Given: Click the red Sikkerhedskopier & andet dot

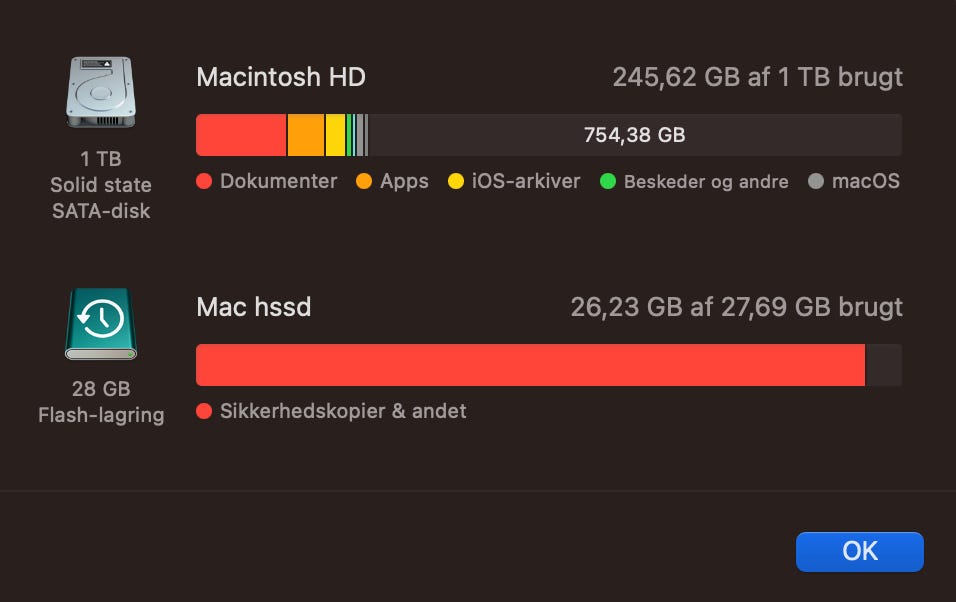Looking at the screenshot, I should click(x=205, y=411).
